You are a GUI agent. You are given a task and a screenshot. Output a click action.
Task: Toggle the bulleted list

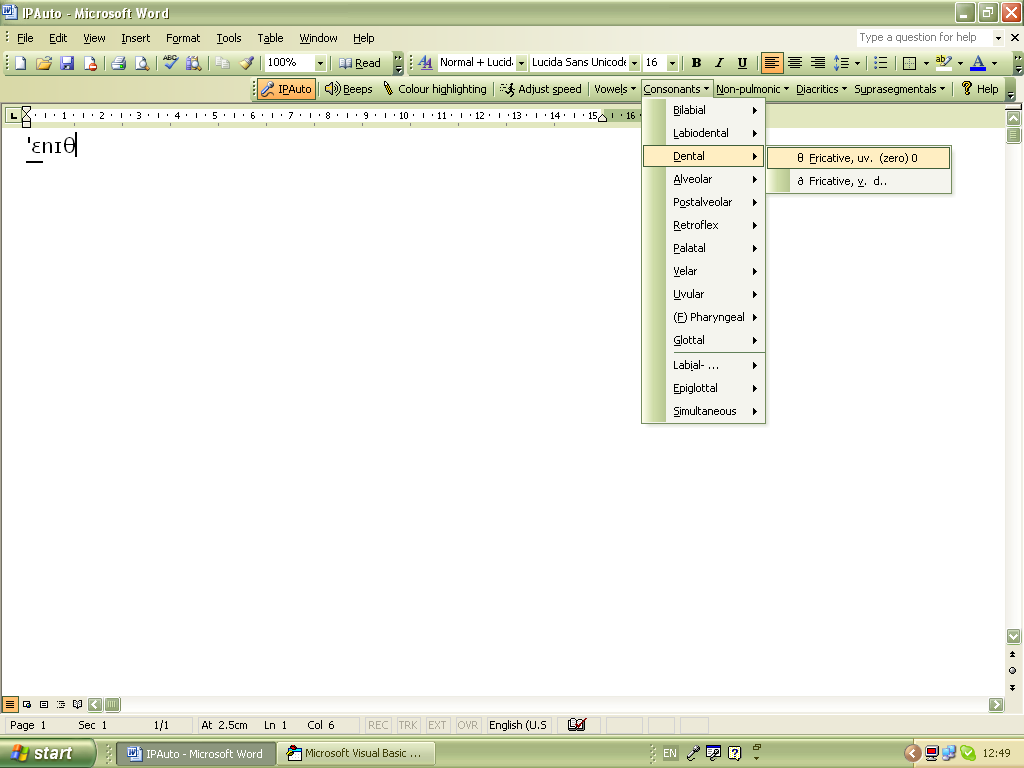coord(880,63)
